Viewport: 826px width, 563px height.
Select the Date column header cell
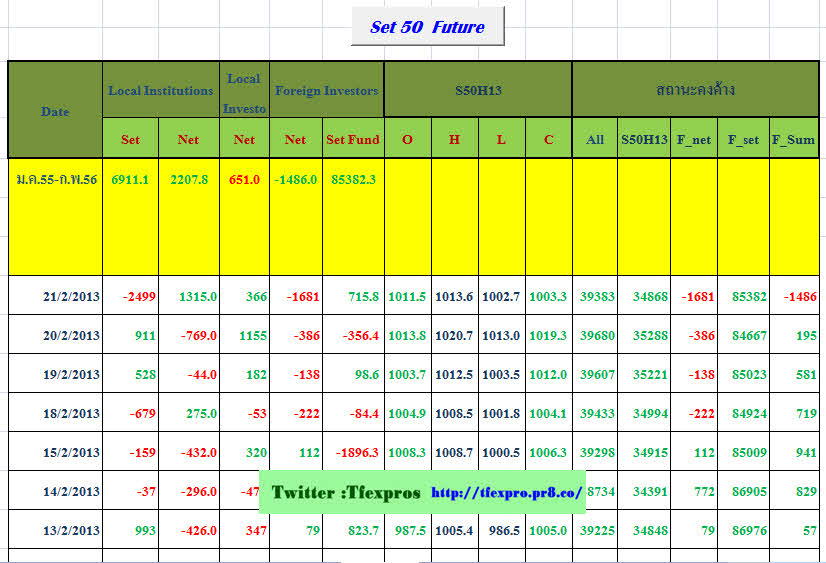point(55,110)
